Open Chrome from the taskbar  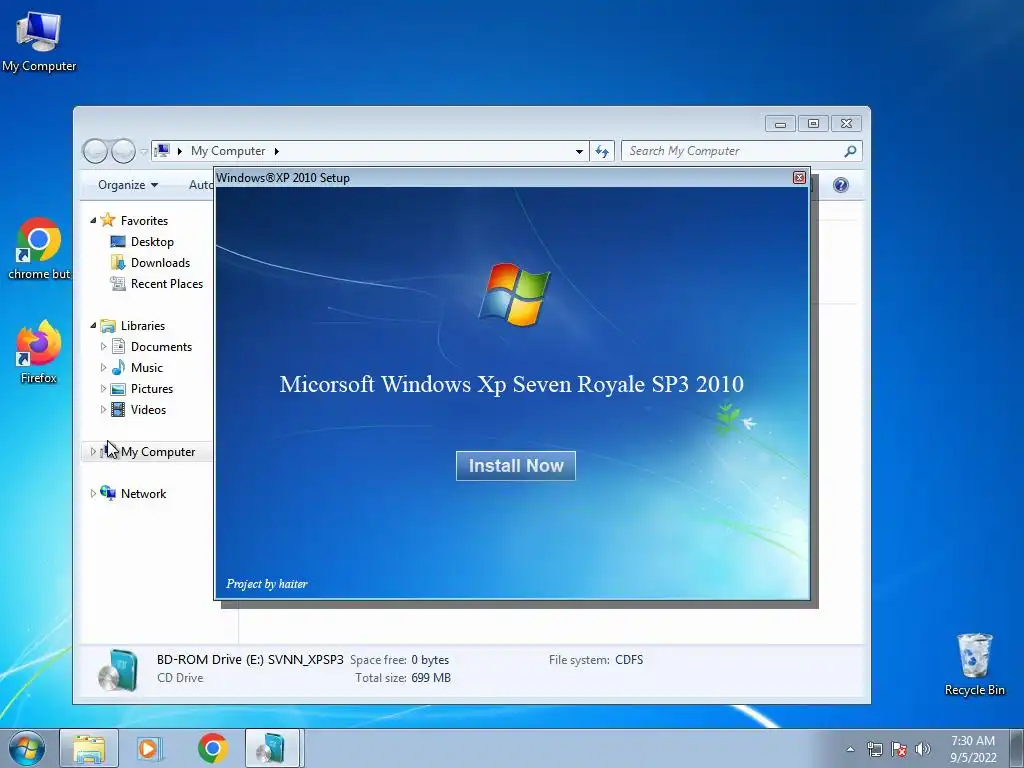pos(212,748)
